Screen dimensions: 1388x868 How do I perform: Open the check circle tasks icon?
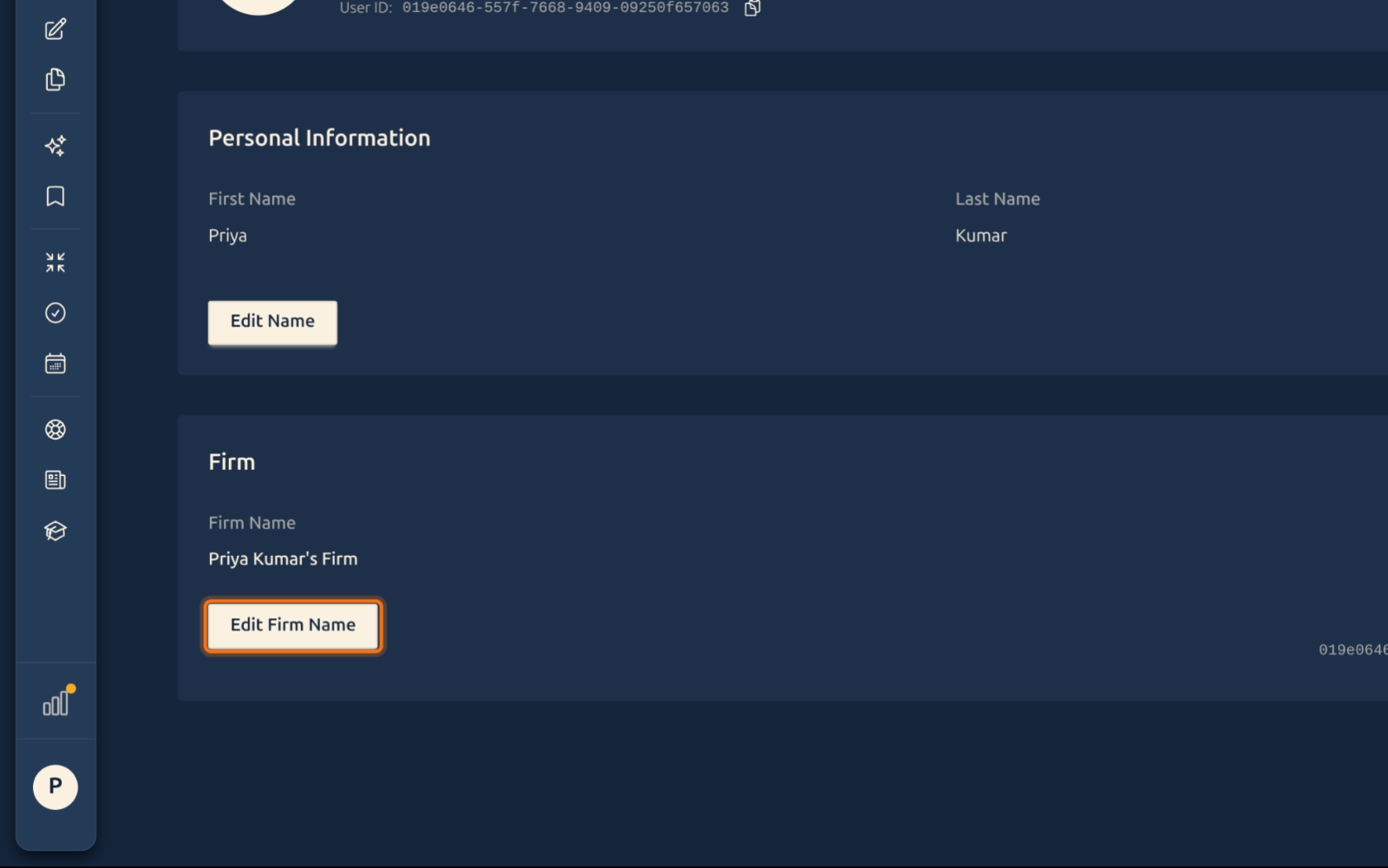(x=56, y=313)
